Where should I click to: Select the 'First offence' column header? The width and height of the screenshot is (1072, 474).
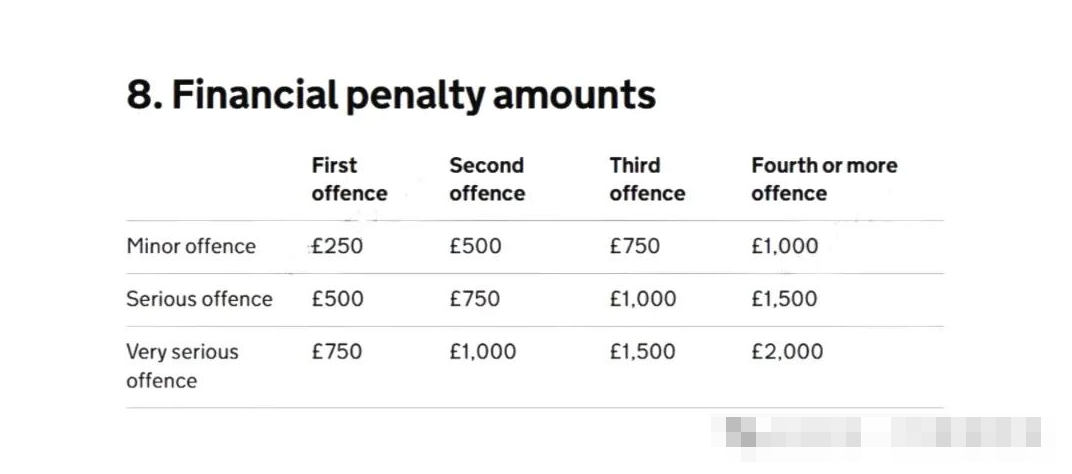[x=349, y=179]
